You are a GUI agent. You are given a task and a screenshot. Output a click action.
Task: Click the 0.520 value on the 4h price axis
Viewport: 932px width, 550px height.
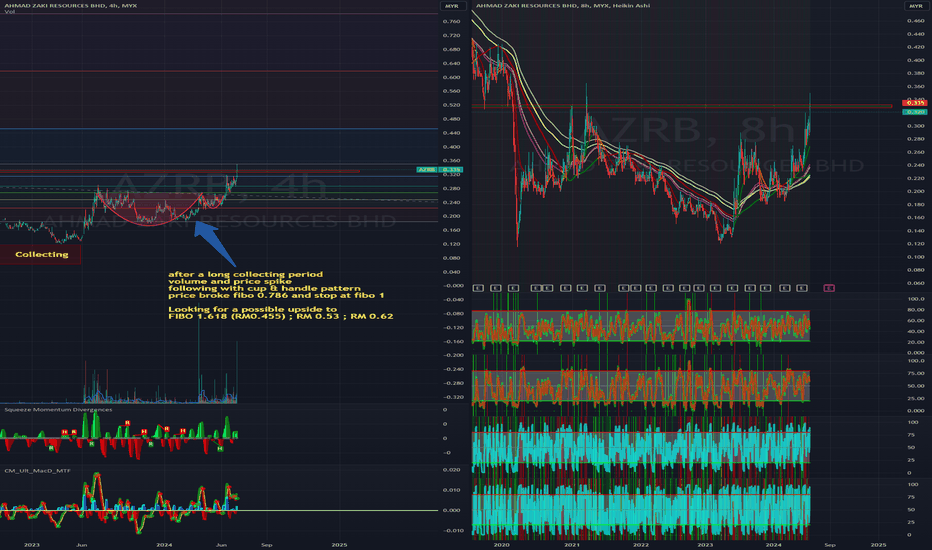click(452, 105)
